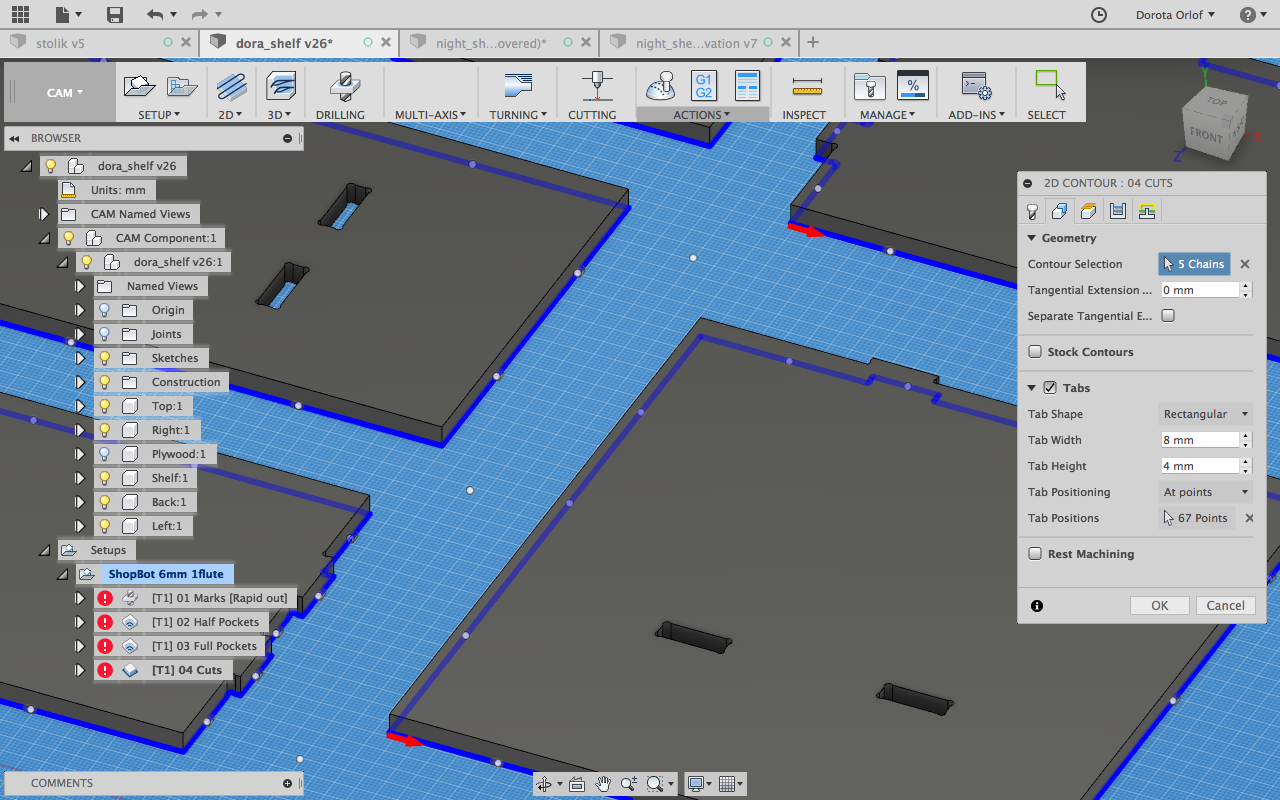This screenshot has height=800, width=1280.
Task: Select the Cutting operation icon
Action: point(597,86)
